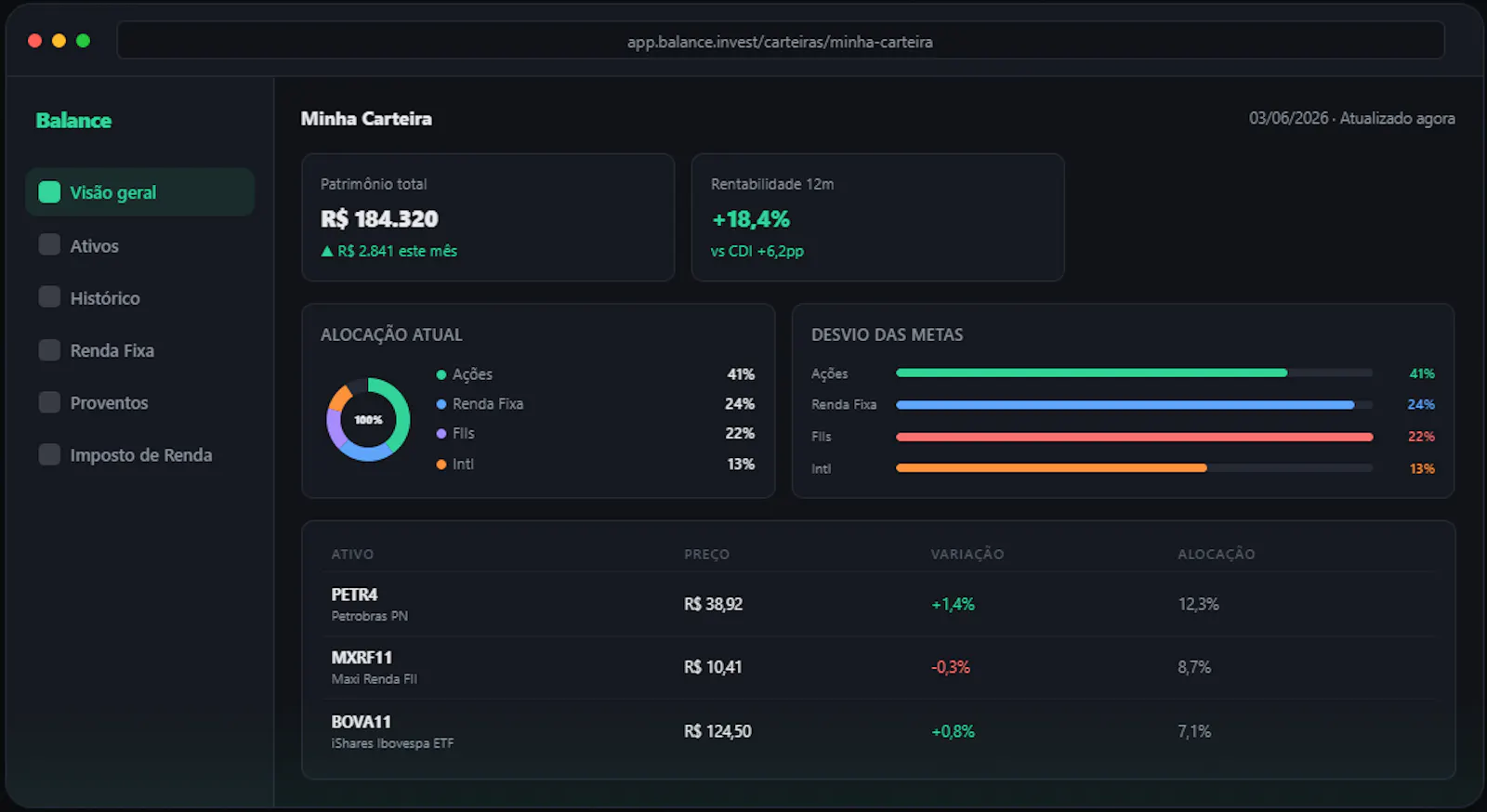Image resolution: width=1487 pixels, height=812 pixels.
Task: Click the ATIVO column header
Action: coord(352,555)
